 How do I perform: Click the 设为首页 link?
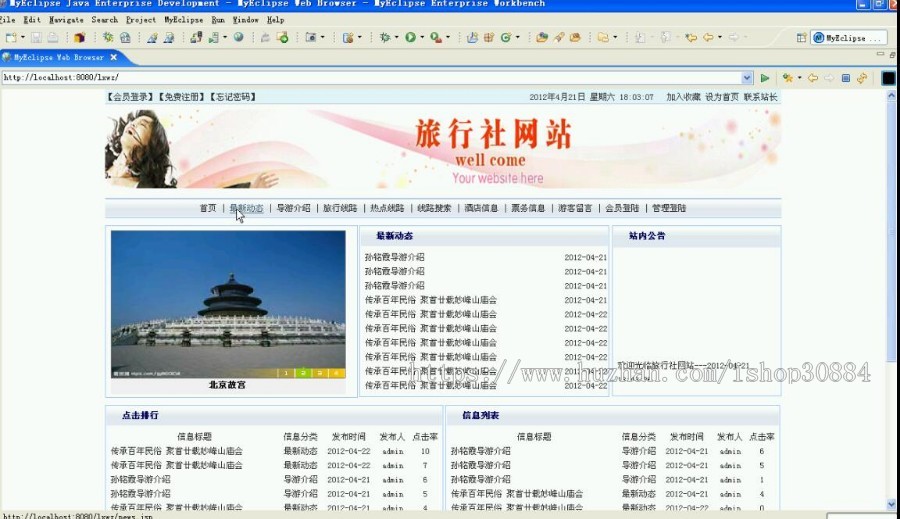722,97
